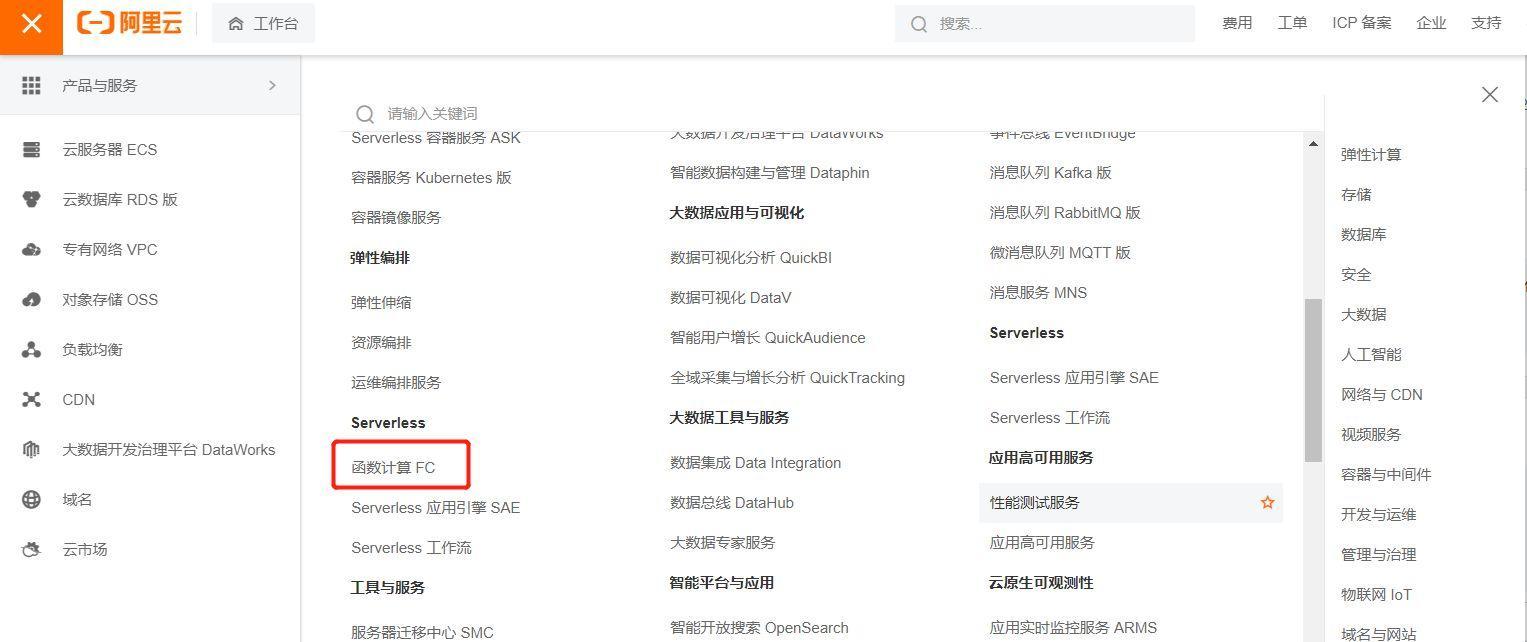
Task: Open 全域采集与增长分析 QuickTracking
Action: (x=788, y=378)
